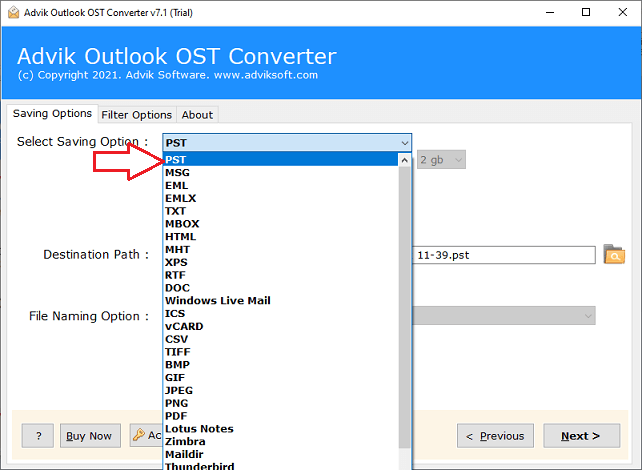
Task: Switch to the Filter Options tab
Action: [137, 115]
